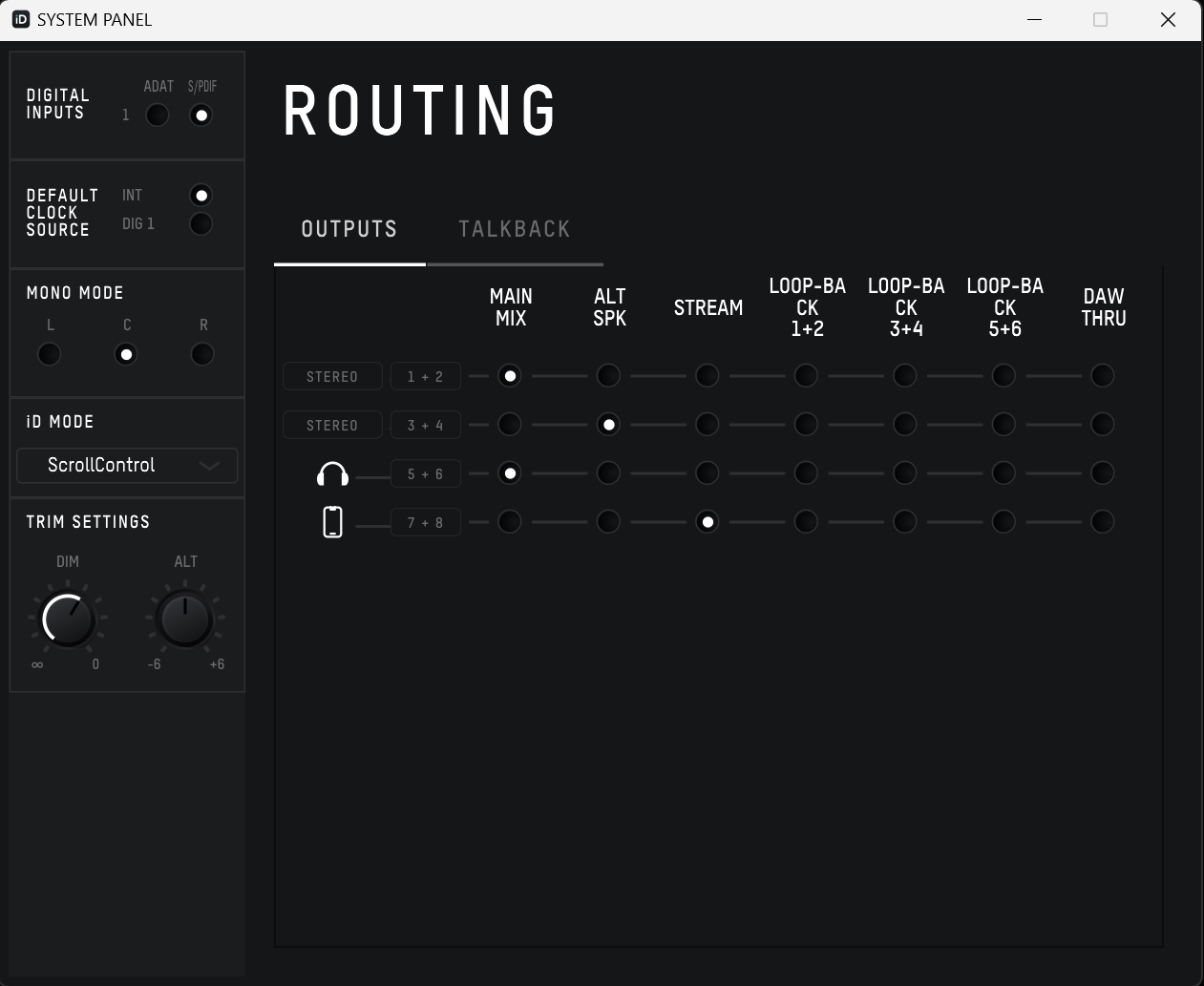Click the DIM trim knob
The width and height of the screenshot is (1204, 986).
[x=68, y=619]
